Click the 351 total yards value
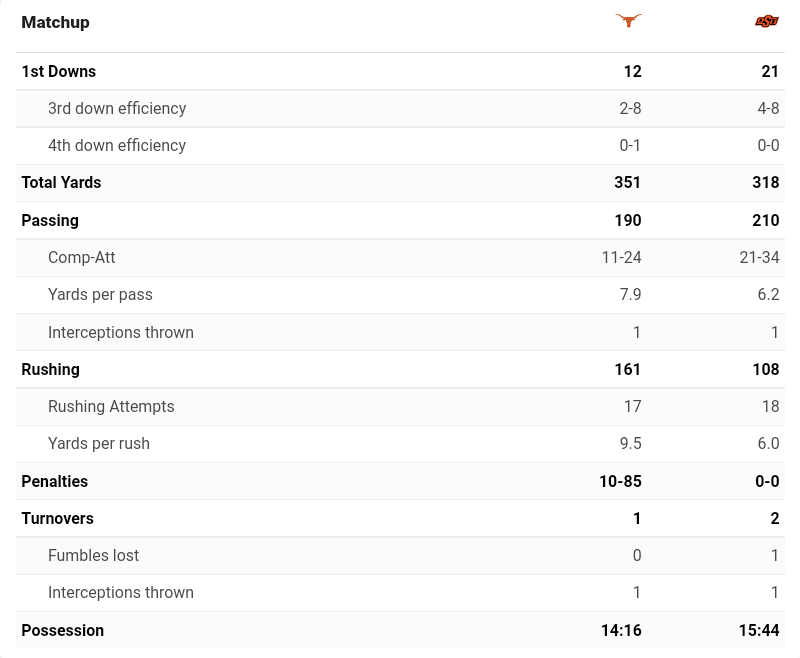Viewport: 800px width, 658px height. point(628,182)
